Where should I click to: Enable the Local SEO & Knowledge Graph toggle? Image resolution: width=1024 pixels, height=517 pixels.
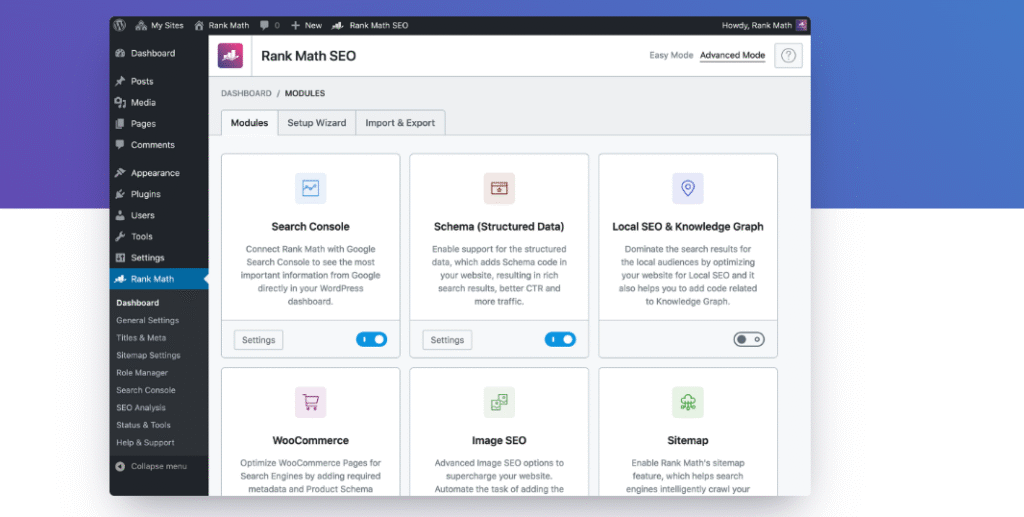(748, 340)
